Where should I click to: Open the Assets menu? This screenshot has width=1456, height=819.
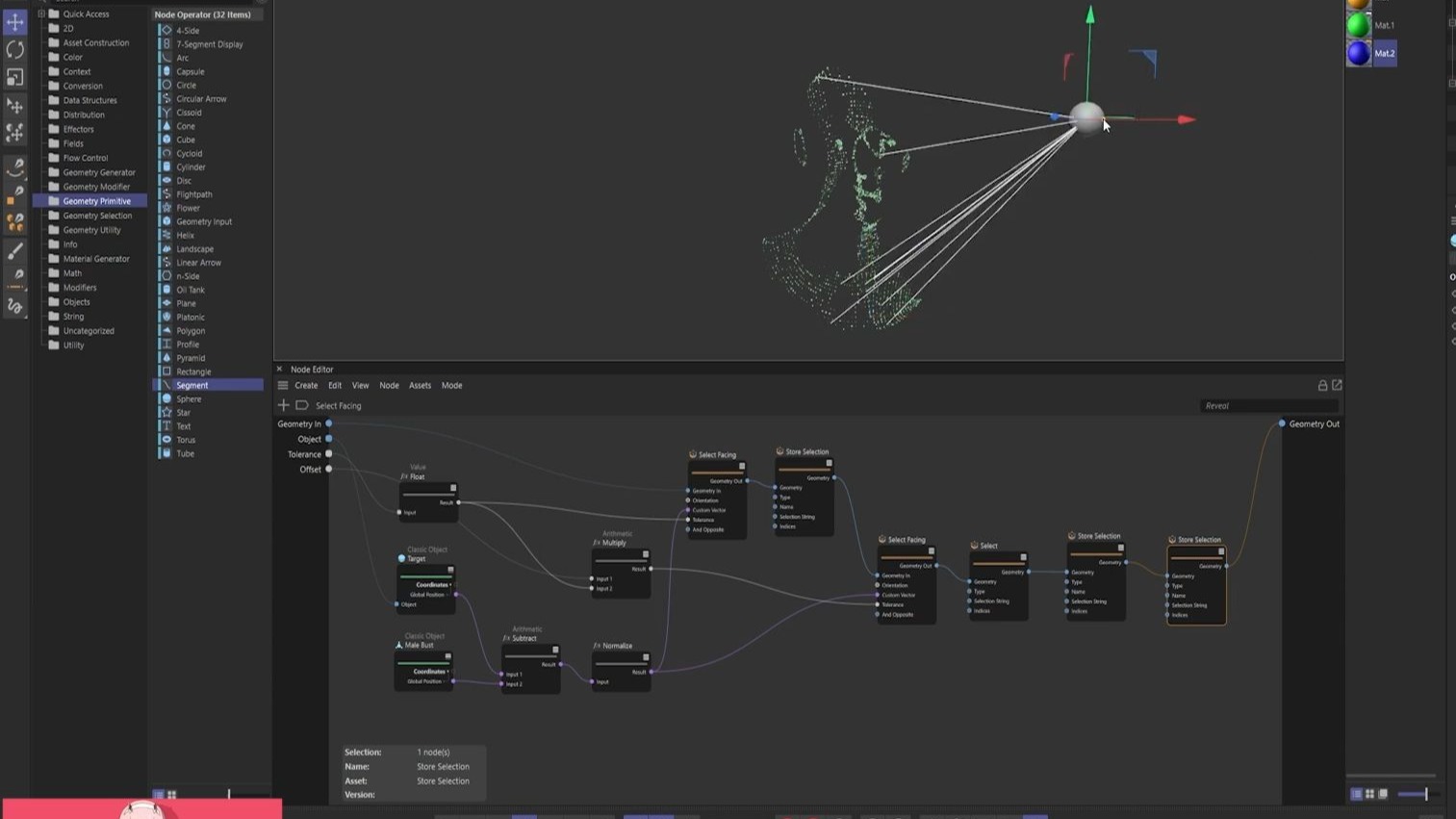point(420,385)
